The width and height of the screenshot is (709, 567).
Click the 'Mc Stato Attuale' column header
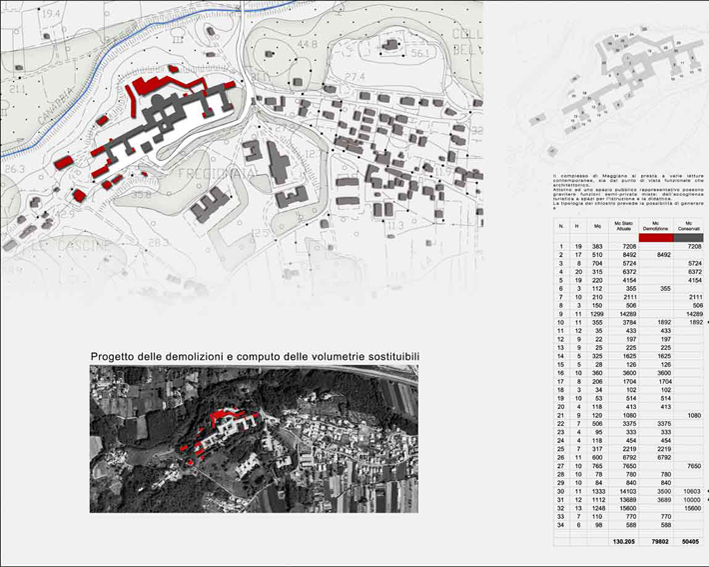[625, 227]
